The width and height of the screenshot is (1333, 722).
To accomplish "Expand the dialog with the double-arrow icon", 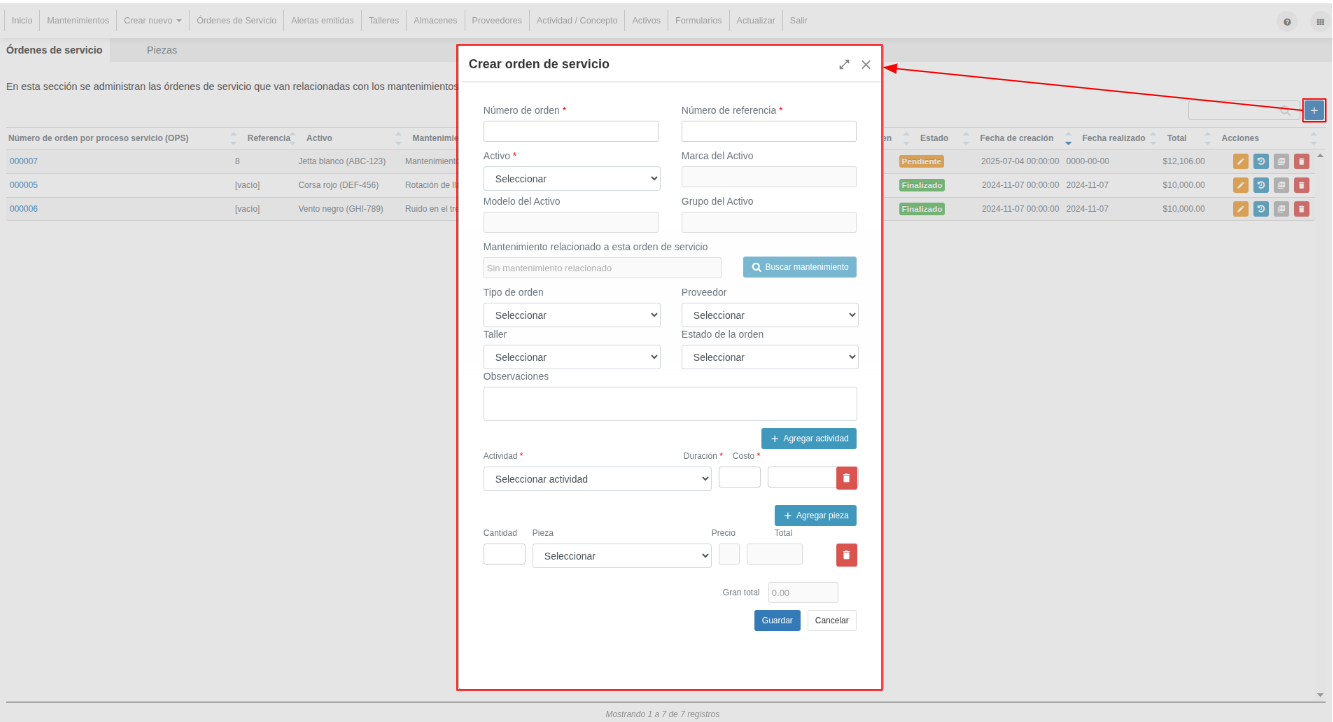I will click(844, 64).
